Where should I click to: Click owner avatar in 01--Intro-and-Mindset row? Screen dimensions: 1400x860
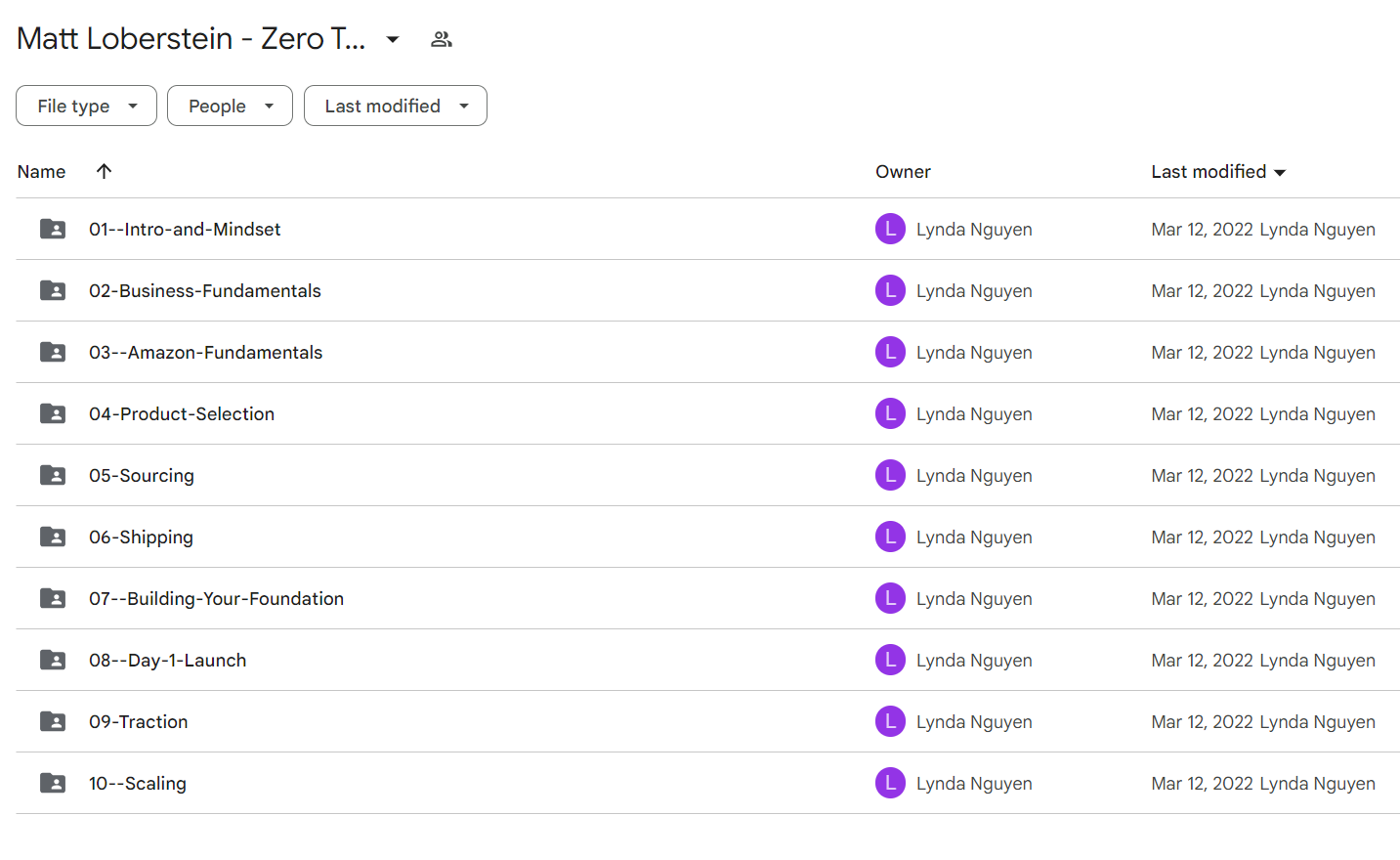(890, 229)
